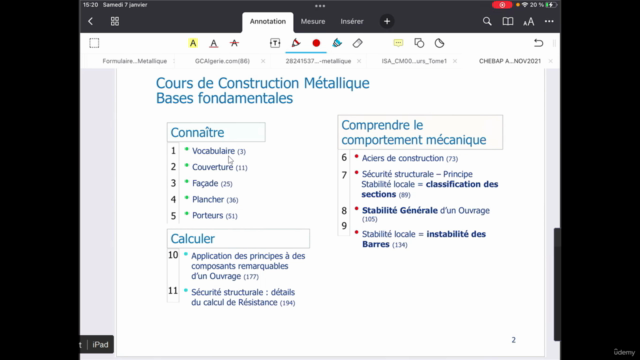Add a yellow comment note
640x360 pixels.
click(x=398, y=43)
